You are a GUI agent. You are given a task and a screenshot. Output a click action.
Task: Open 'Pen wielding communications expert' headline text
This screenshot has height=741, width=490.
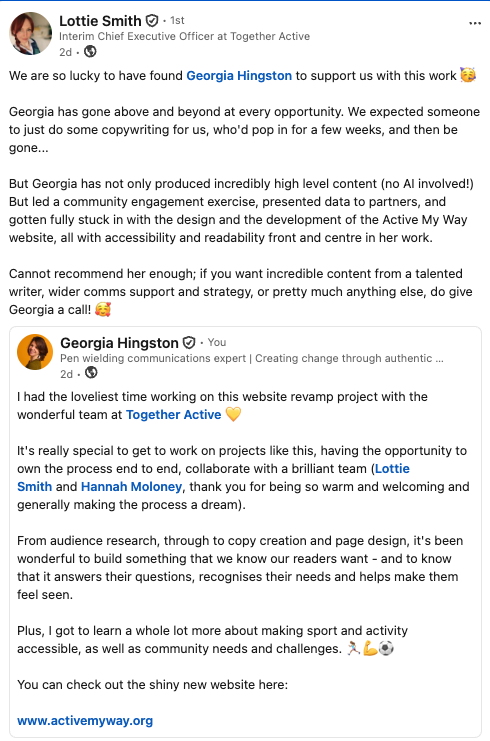click(x=153, y=358)
